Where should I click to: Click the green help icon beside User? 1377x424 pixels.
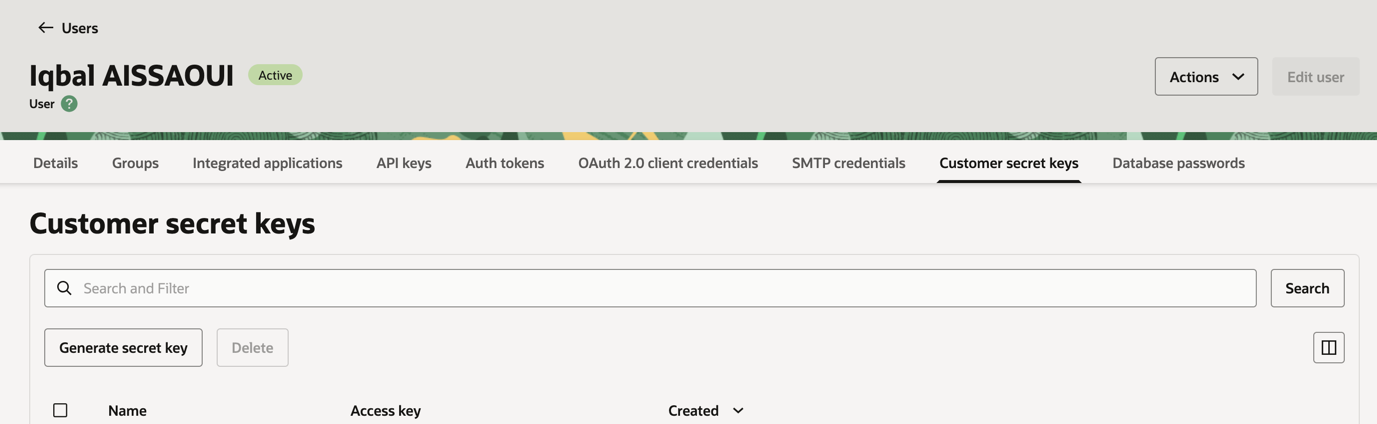[69, 104]
